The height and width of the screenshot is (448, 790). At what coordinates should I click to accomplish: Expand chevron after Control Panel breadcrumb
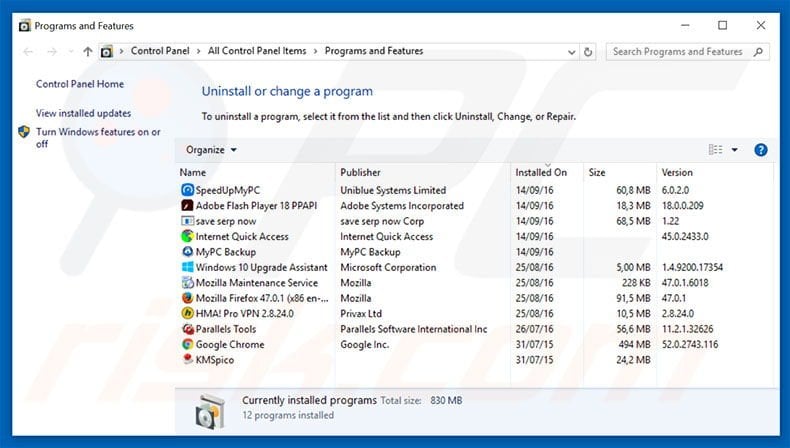[x=199, y=51]
